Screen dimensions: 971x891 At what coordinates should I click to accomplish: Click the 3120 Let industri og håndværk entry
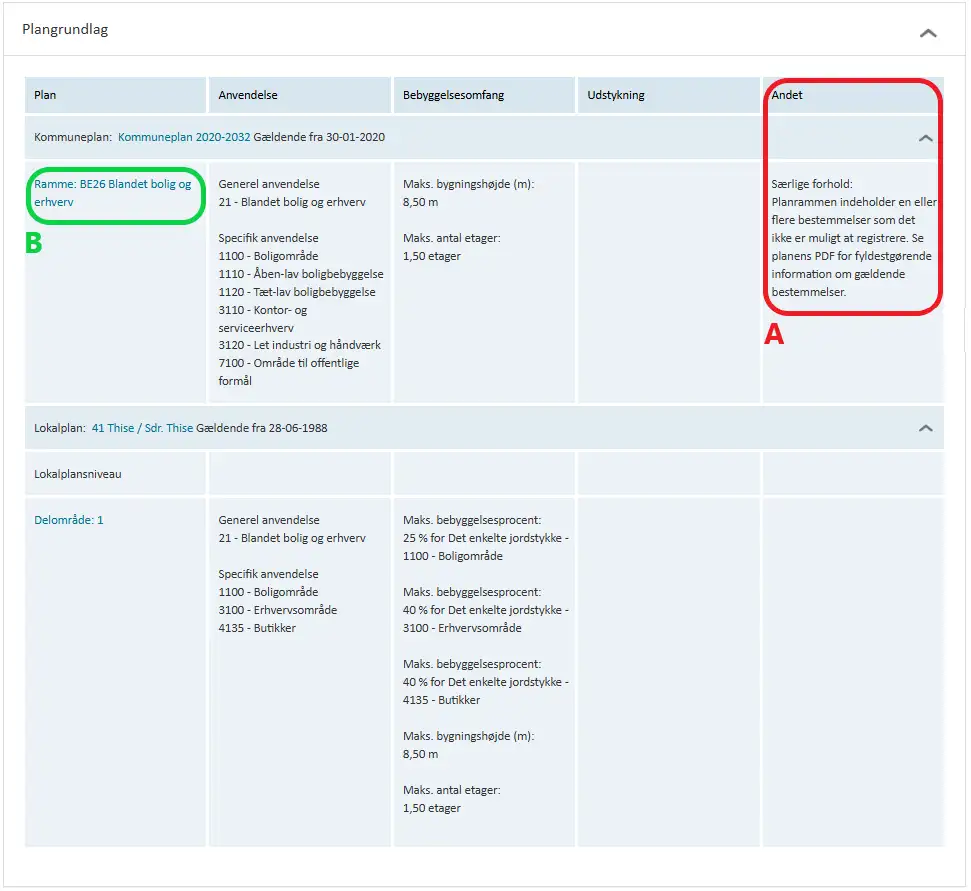click(x=299, y=345)
